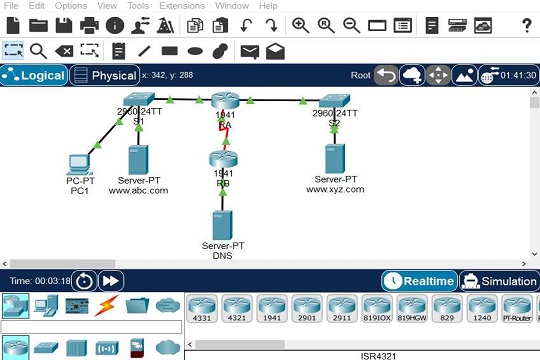Launch the Activity Wizard icon
The width and height of the screenshot is (540, 360).
pos(140,25)
